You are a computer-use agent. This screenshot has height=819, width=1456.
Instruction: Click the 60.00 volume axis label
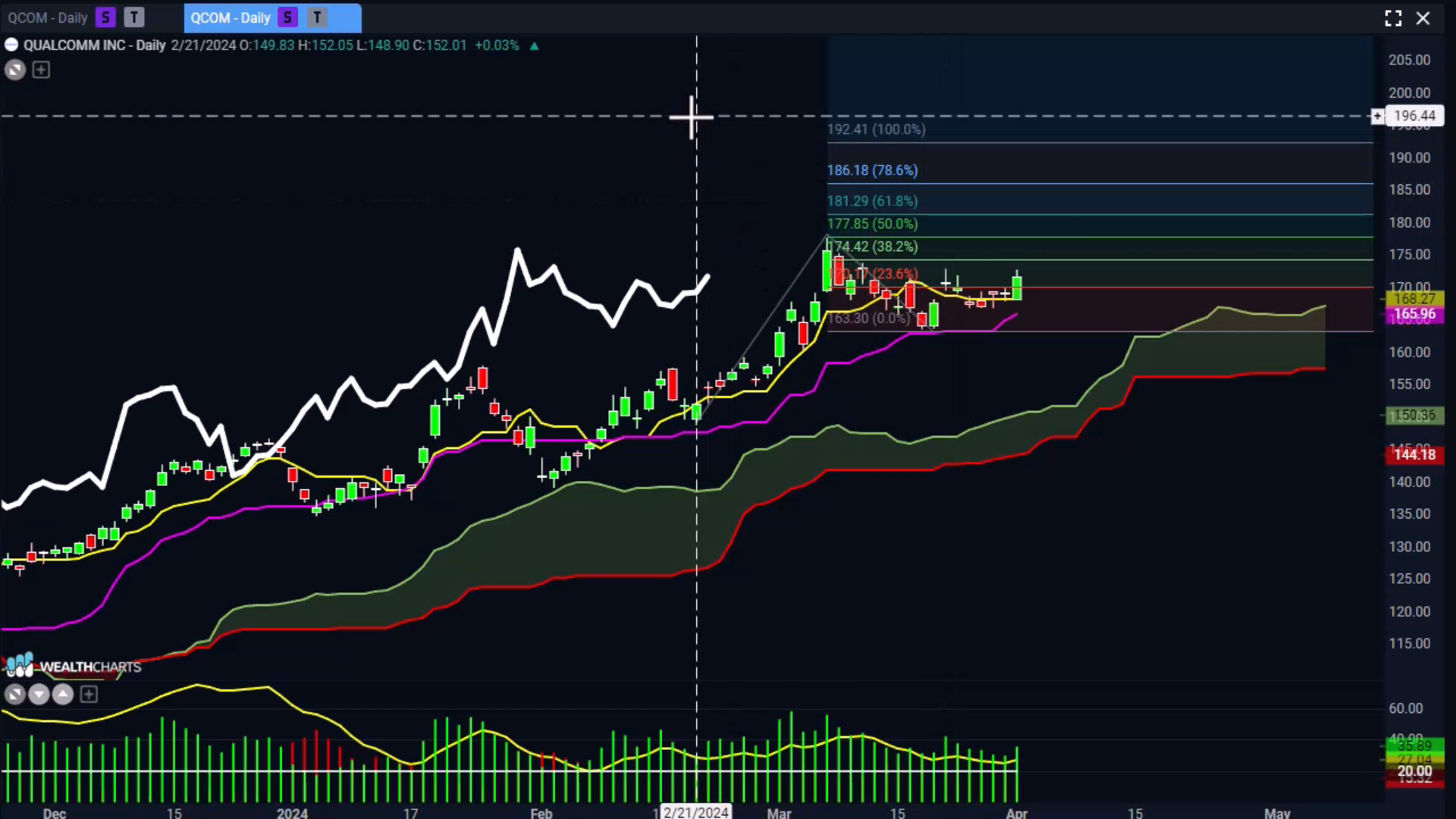pyautogui.click(x=1405, y=708)
